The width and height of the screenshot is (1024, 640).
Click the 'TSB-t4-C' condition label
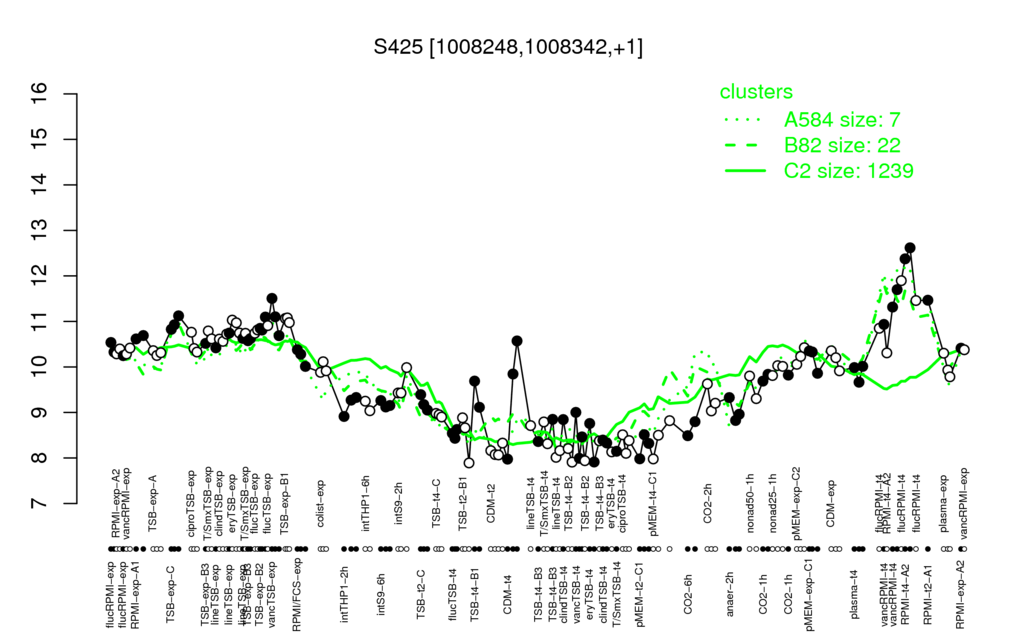[x=436, y=505]
